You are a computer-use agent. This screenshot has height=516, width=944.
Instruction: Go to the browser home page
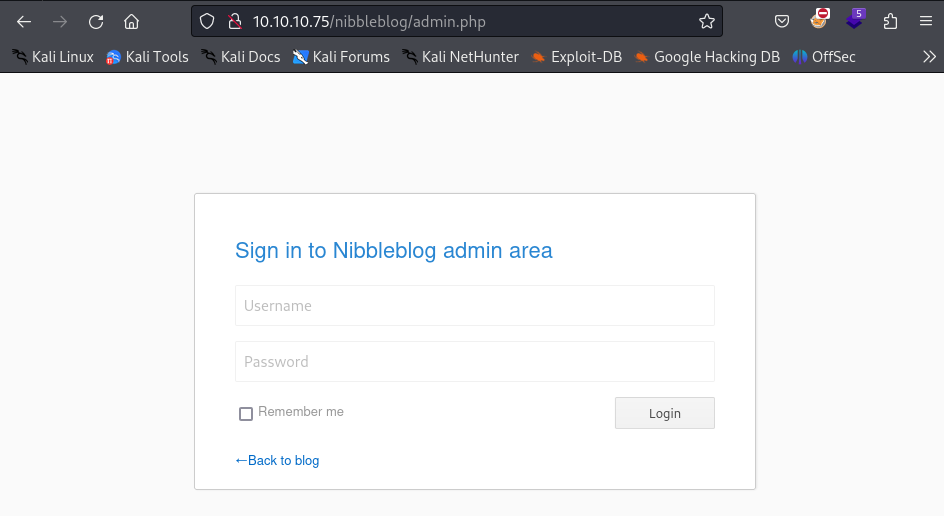coord(131,21)
